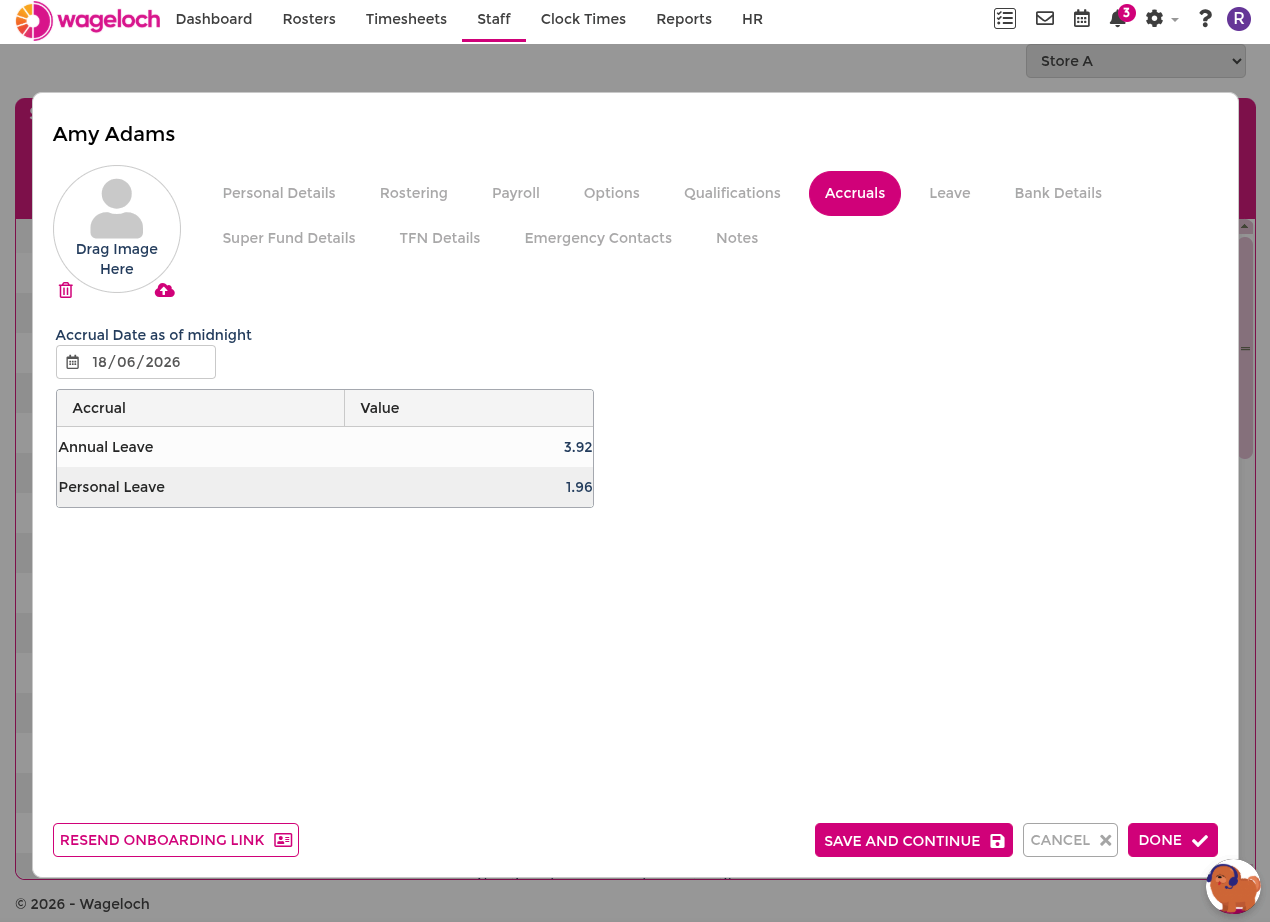The image size is (1270, 922).
Task: Select the Annual Leave row
Action: coord(325,447)
